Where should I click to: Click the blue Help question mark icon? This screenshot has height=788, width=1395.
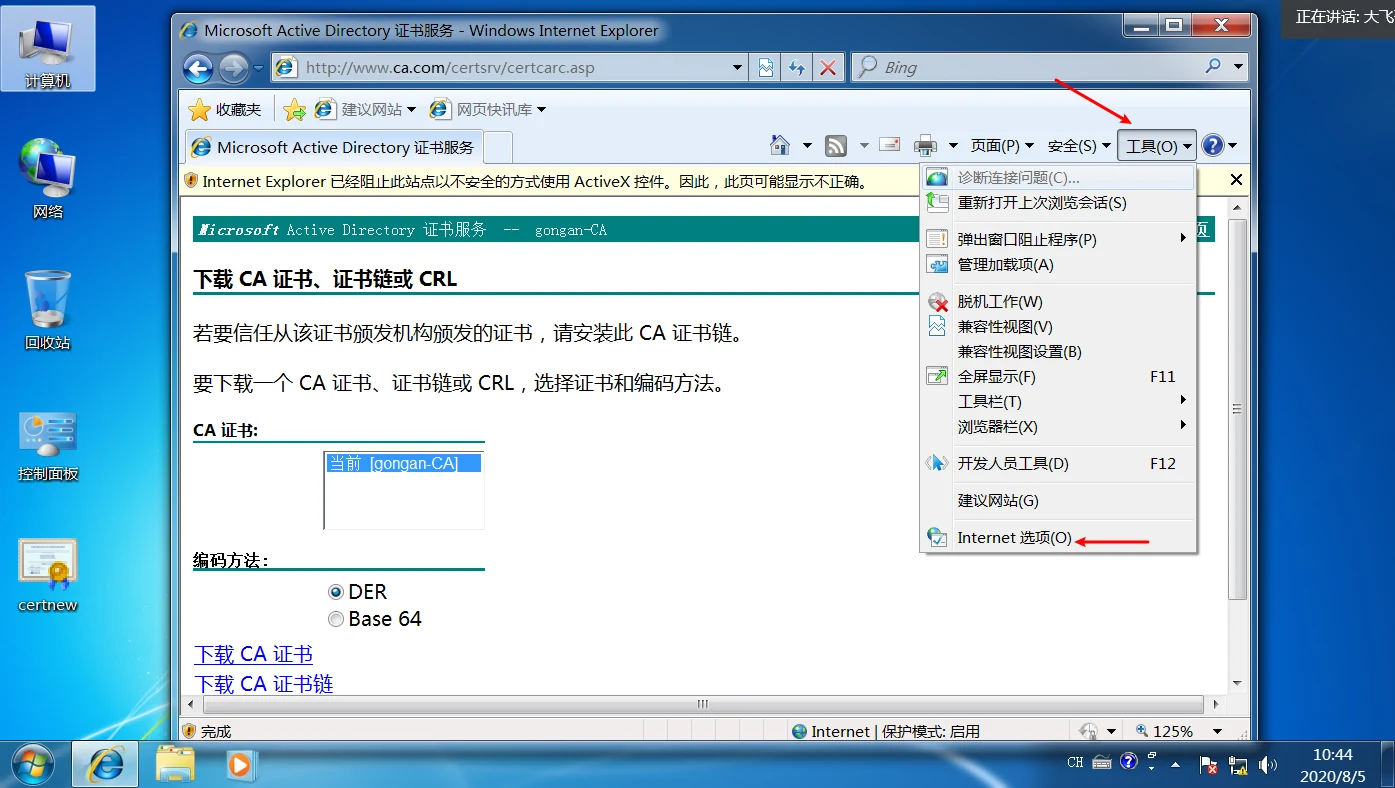(1213, 146)
